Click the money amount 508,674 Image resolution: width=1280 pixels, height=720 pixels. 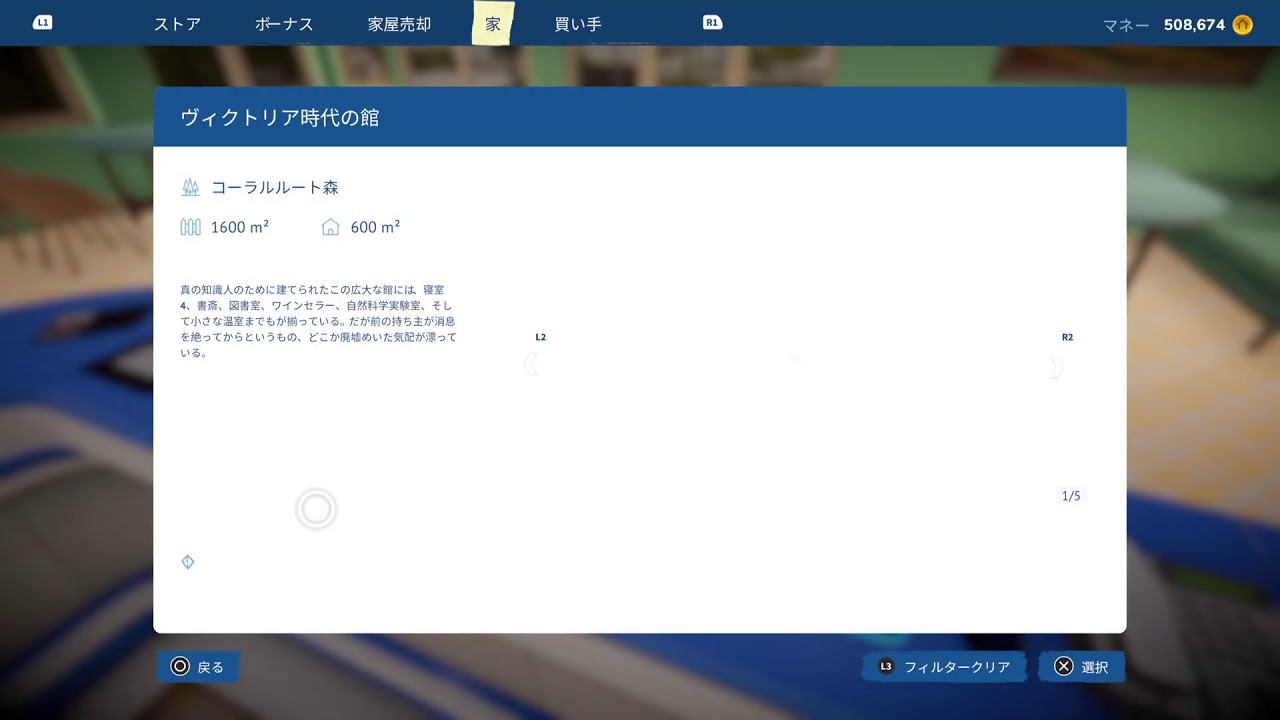1194,25
